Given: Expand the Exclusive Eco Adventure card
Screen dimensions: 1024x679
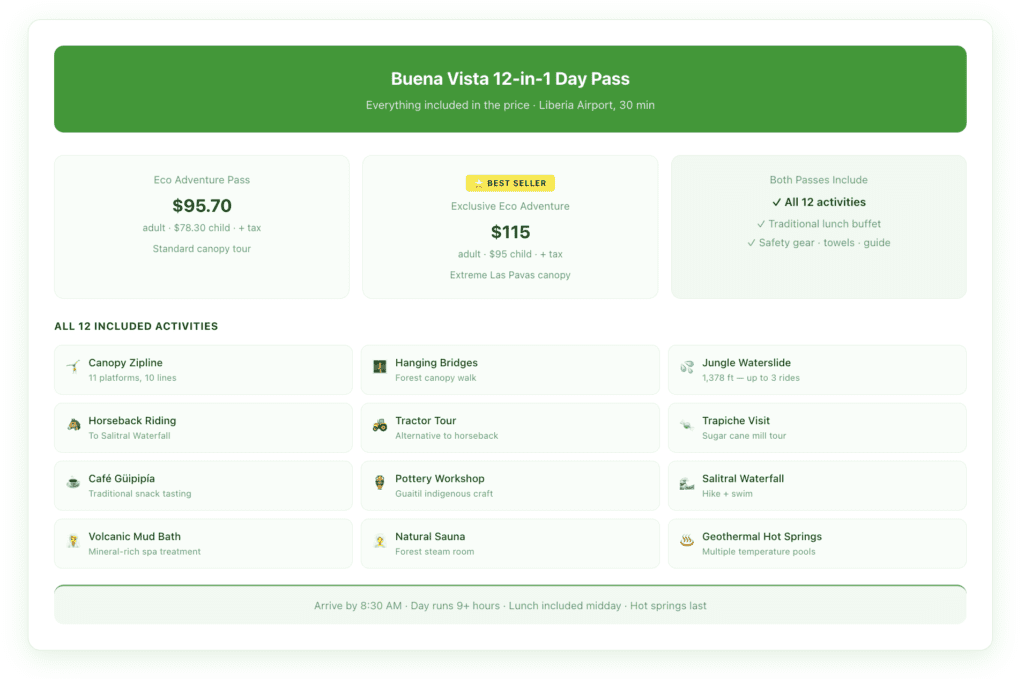Looking at the screenshot, I should point(510,226).
